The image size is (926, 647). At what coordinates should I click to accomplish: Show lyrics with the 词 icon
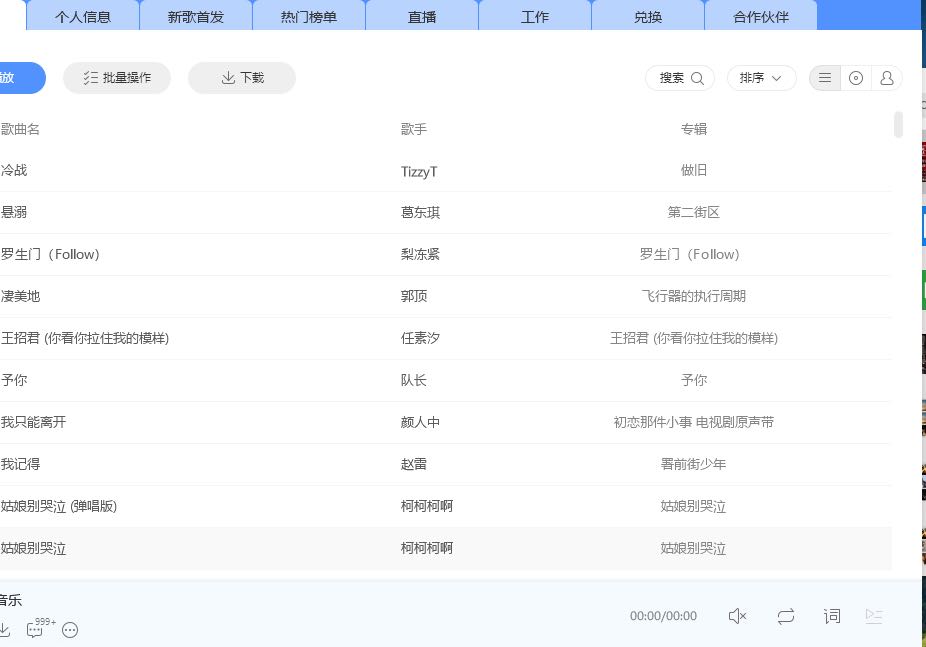pyautogui.click(x=832, y=616)
